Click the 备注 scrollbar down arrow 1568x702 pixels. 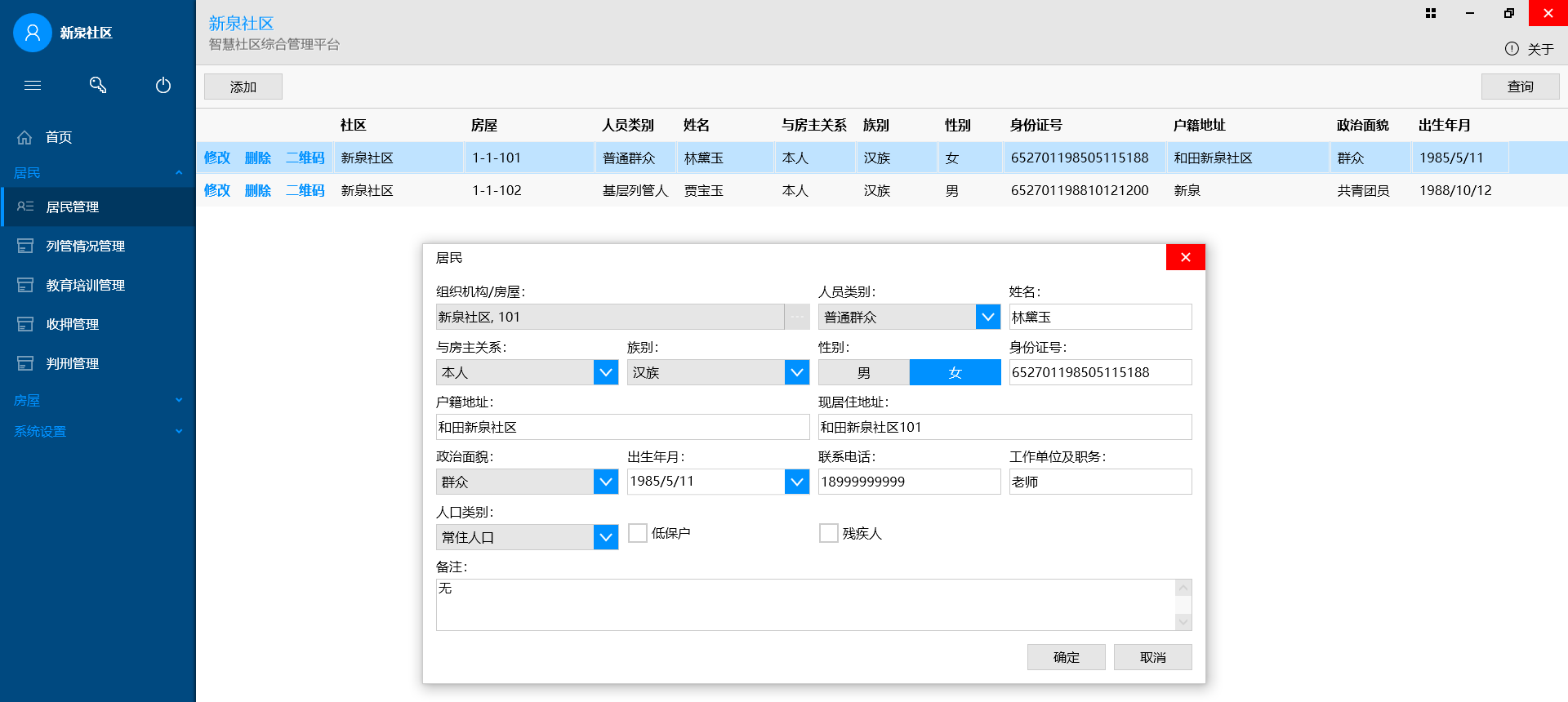click(x=1183, y=622)
